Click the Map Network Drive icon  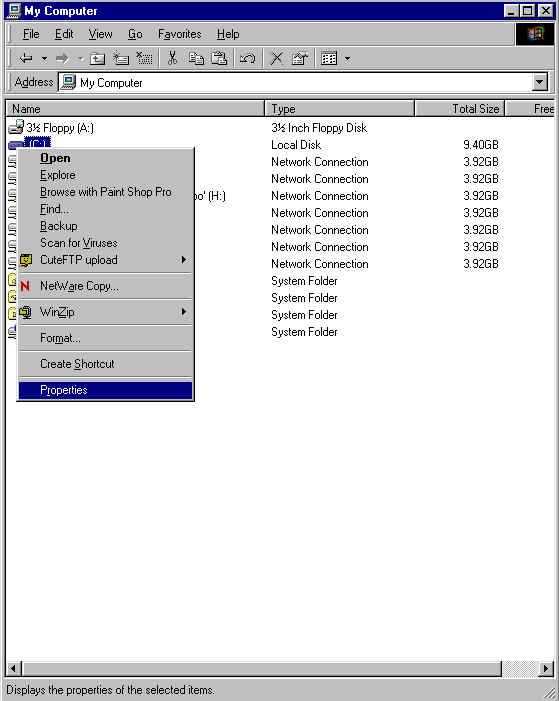(121, 58)
